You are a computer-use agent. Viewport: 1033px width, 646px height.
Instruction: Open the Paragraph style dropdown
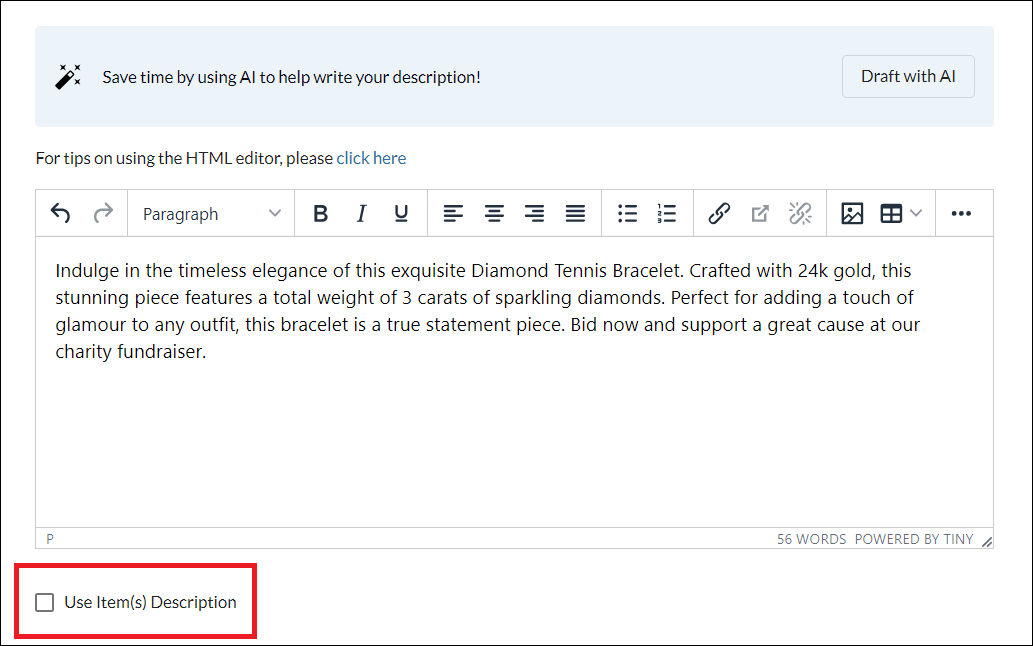tap(210, 213)
